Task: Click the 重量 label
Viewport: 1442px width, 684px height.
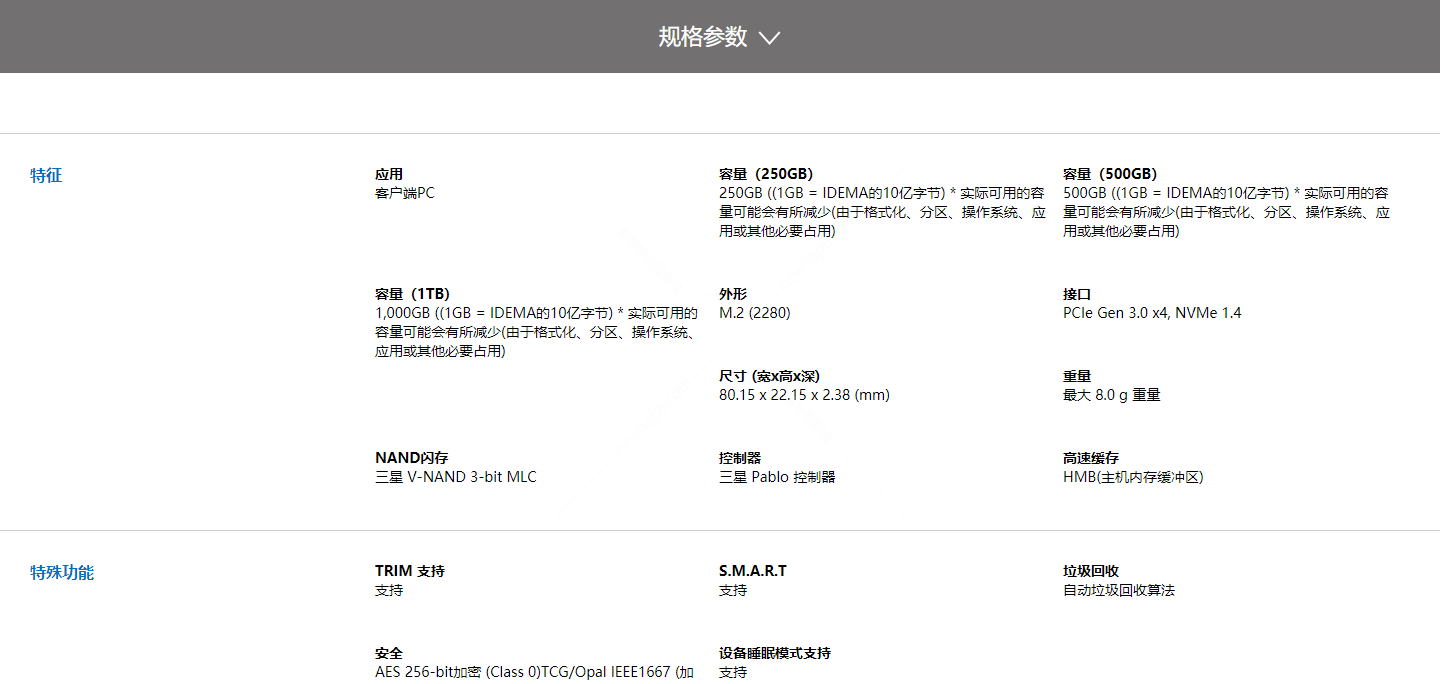Action: 1077,376
